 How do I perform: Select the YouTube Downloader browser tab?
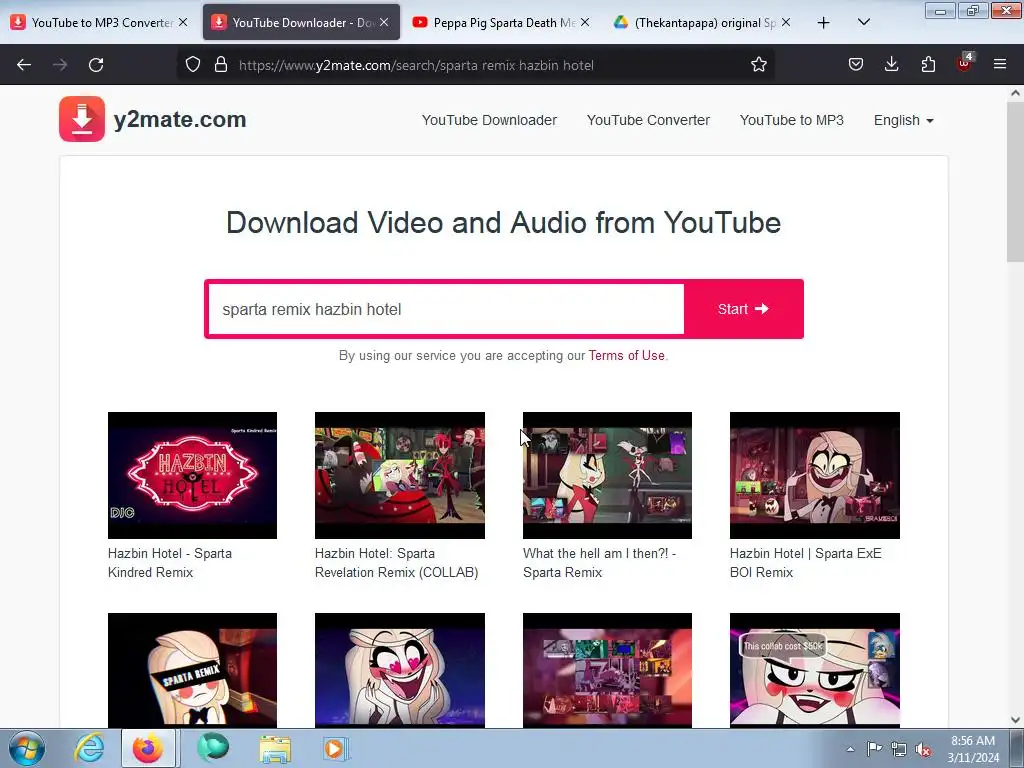point(301,22)
